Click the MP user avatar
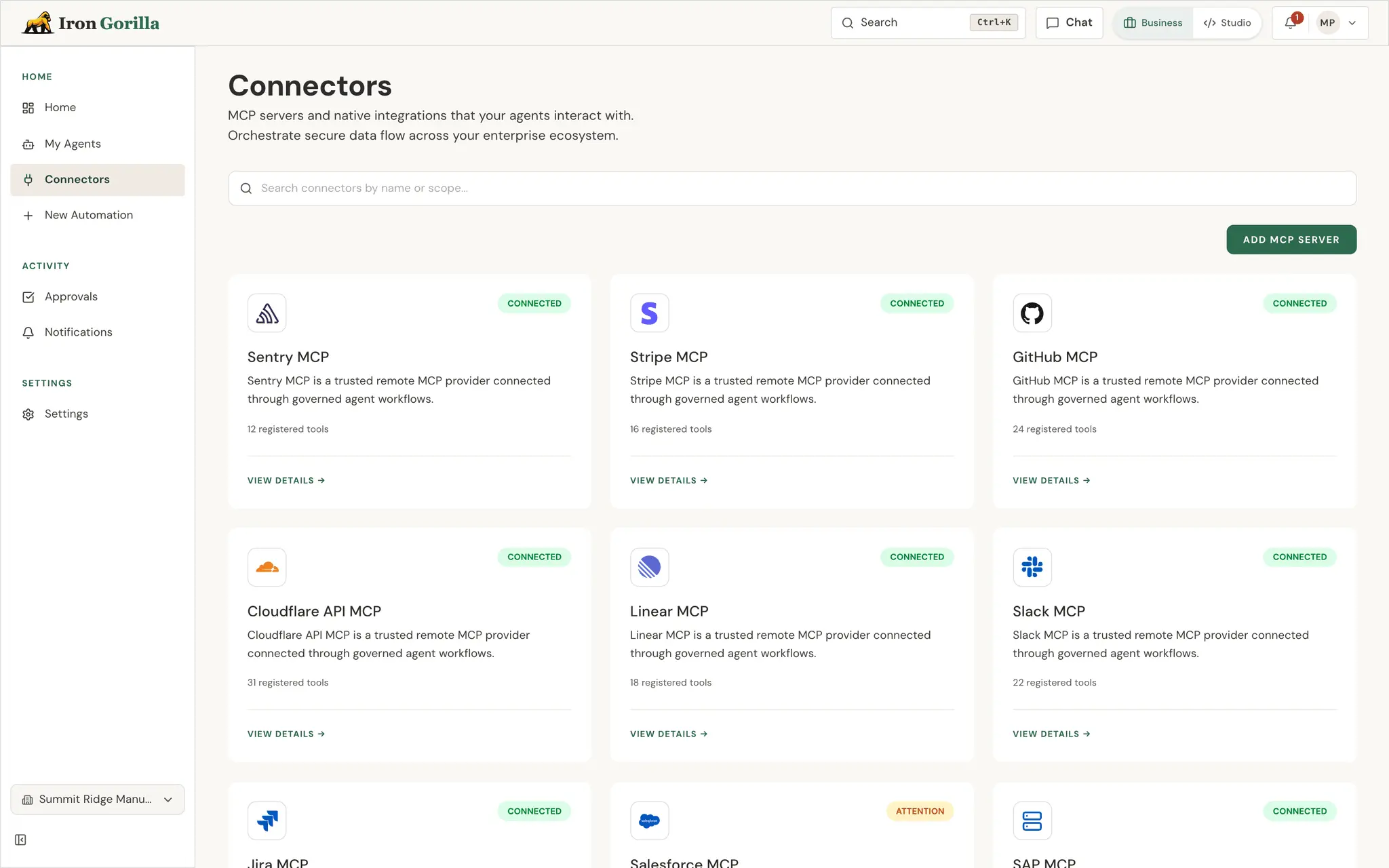Image resolution: width=1389 pixels, height=868 pixels. tap(1327, 23)
